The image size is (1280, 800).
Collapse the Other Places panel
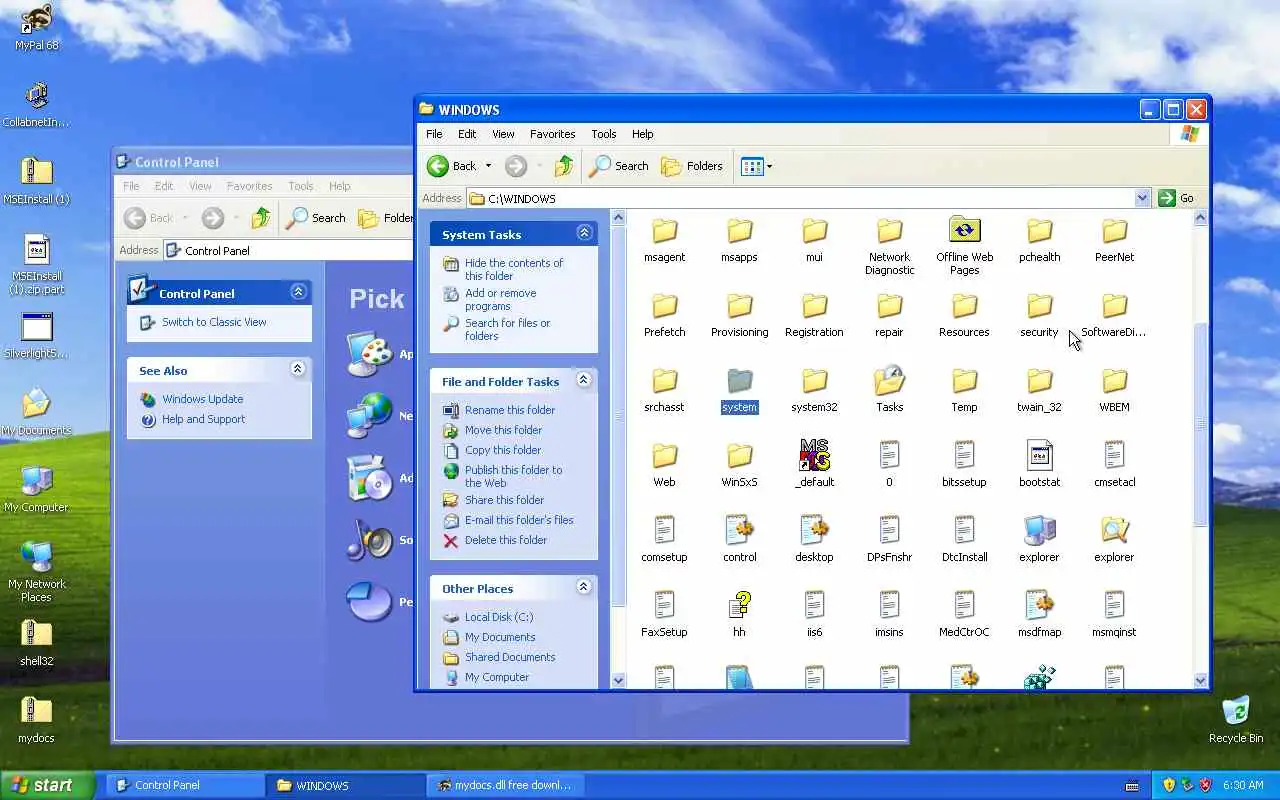point(584,587)
